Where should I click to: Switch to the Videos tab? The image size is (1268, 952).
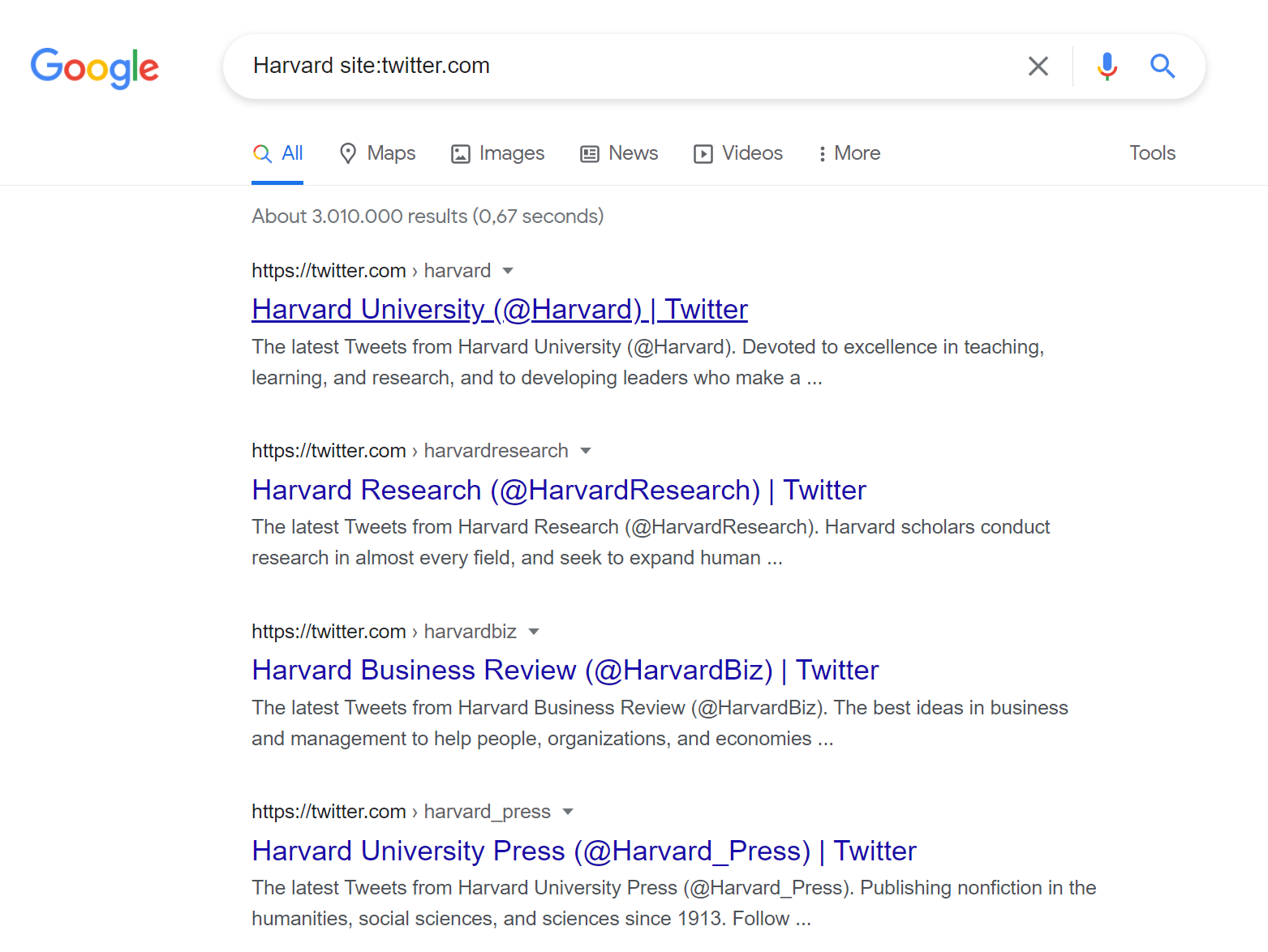coord(737,153)
